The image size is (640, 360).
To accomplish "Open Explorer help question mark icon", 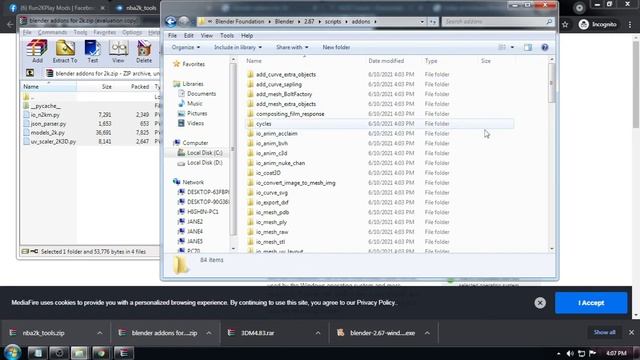I will (x=544, y=47).
